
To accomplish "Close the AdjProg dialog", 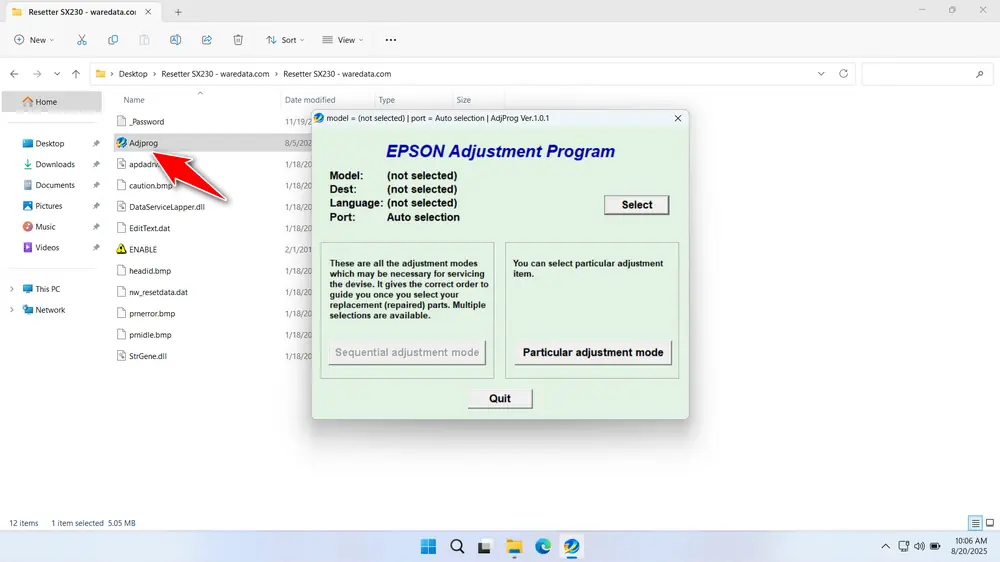I will (x=678, y=118).
